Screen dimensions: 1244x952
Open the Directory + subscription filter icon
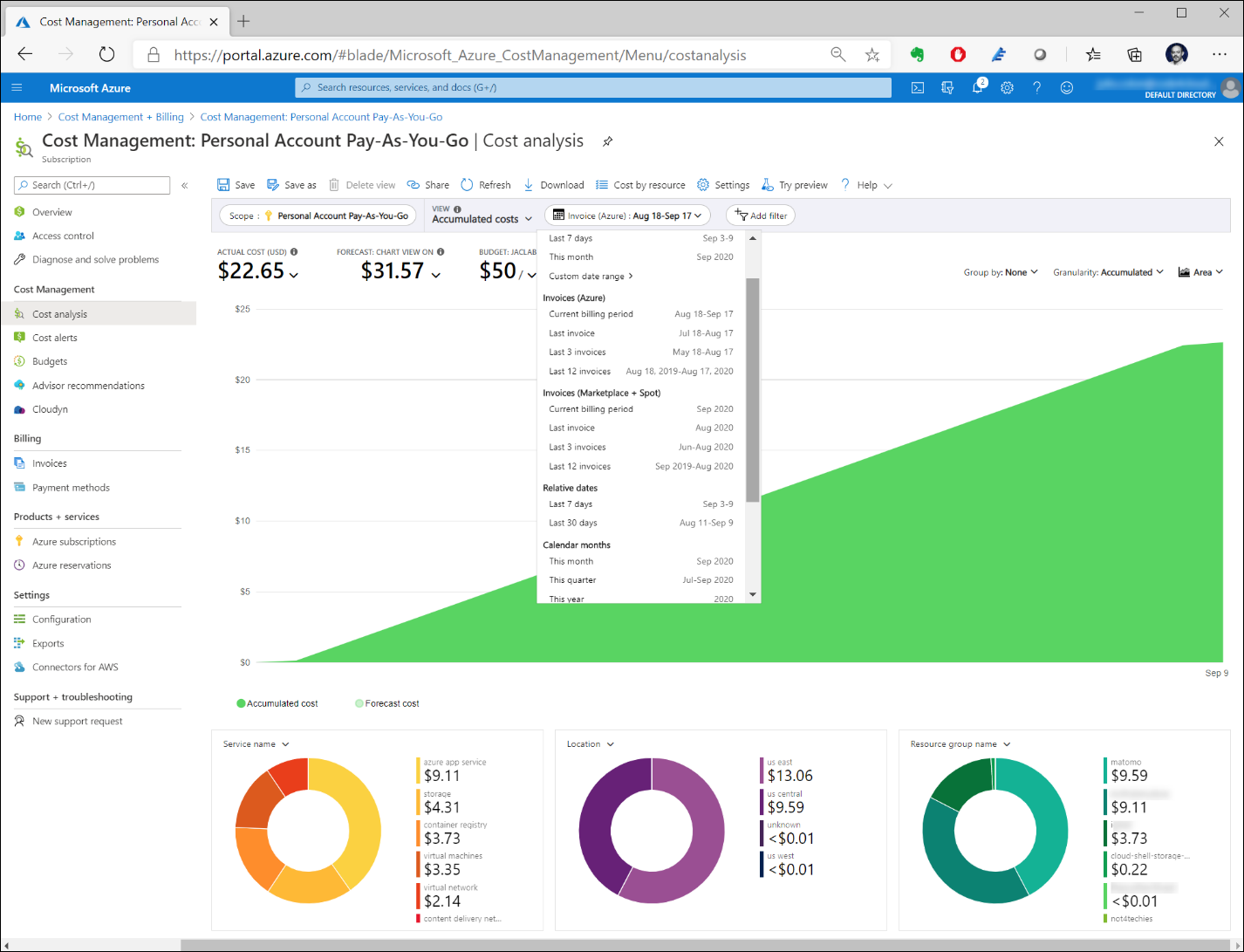(x=947, y=87)
